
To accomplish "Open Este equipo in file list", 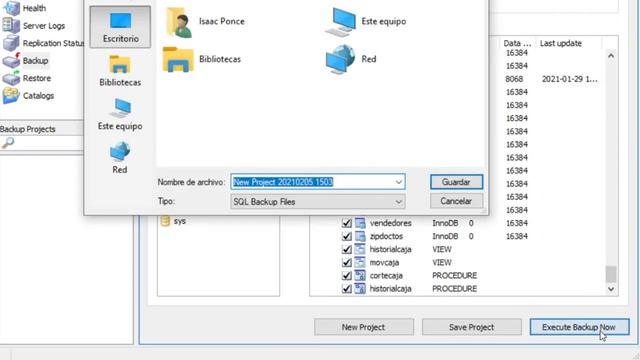I will pos(366,21).
